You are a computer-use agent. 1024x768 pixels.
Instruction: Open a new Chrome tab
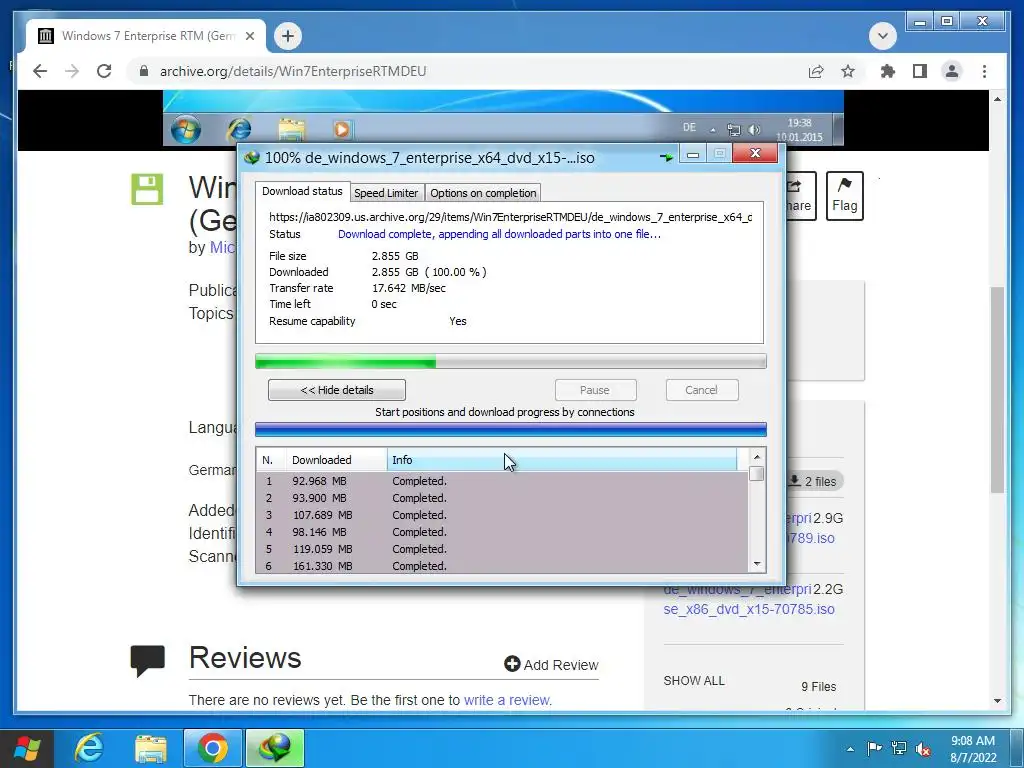(x=288, y=36)
